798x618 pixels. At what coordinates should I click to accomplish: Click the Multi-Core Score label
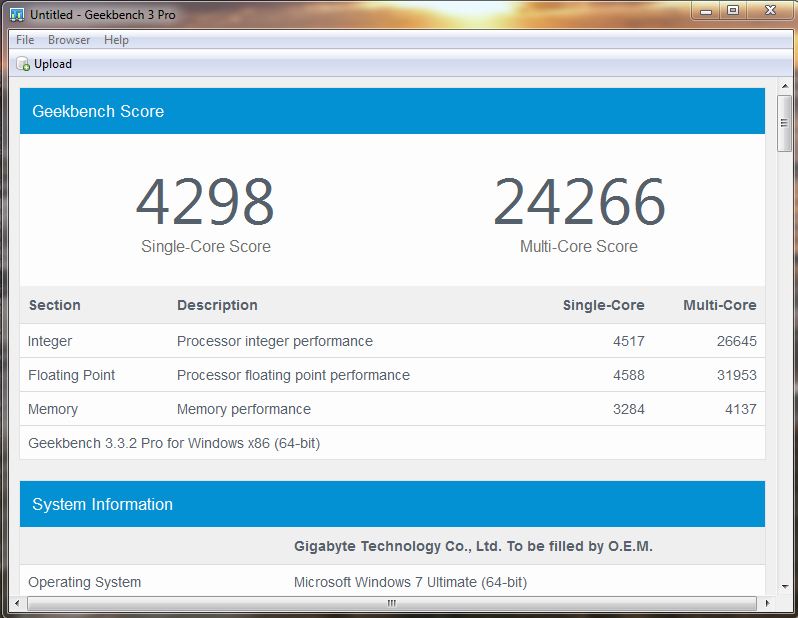tap(579, 246)
